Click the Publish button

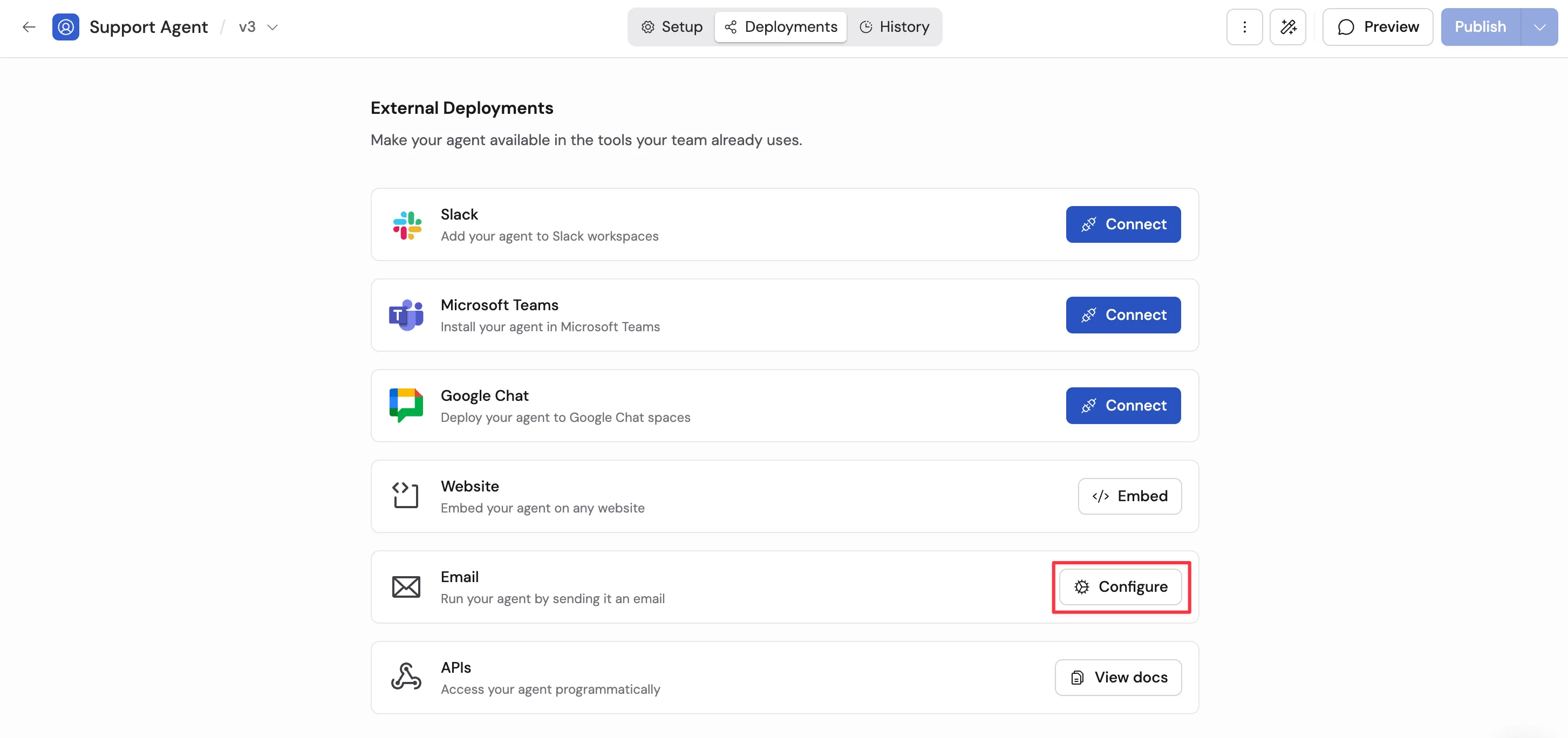click(1481, 27)
